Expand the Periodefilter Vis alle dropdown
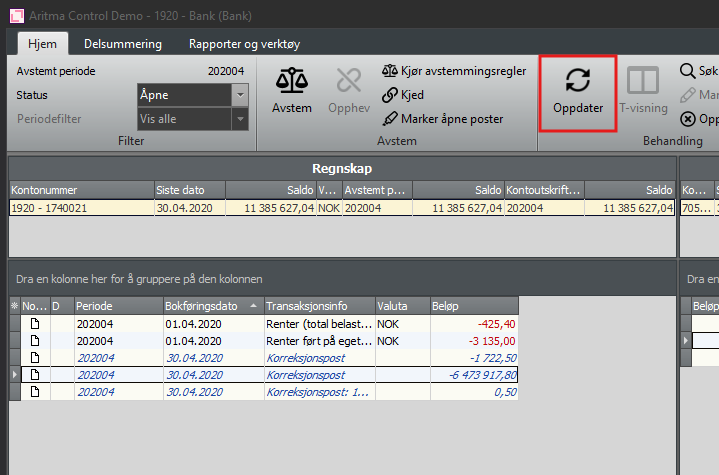This screenshot has width=719, height=475. coord(239,119)
